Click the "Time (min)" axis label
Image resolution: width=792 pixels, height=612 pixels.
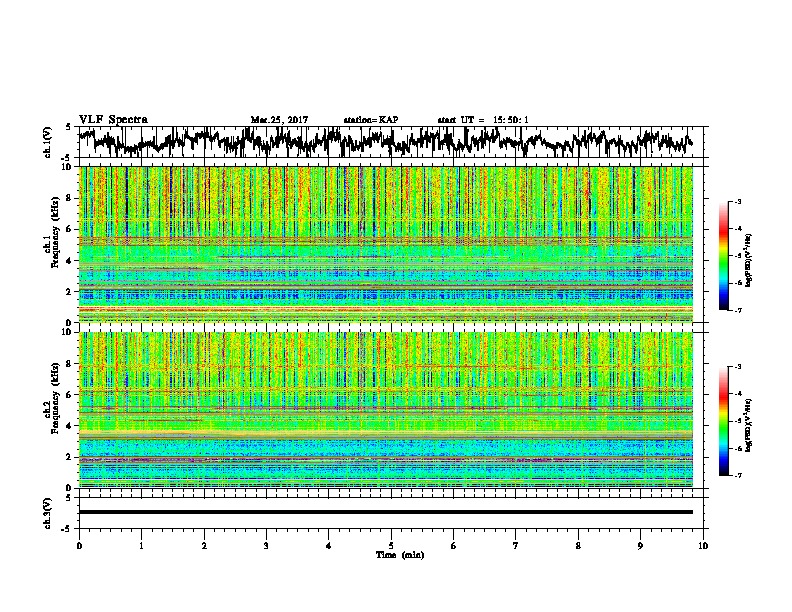[400, 555]
